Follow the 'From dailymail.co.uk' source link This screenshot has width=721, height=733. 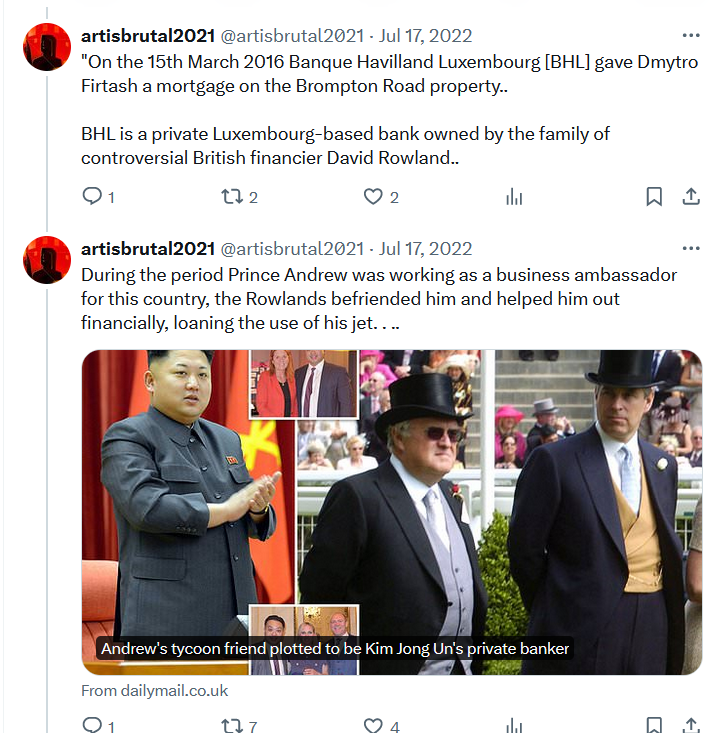[155, 690]
